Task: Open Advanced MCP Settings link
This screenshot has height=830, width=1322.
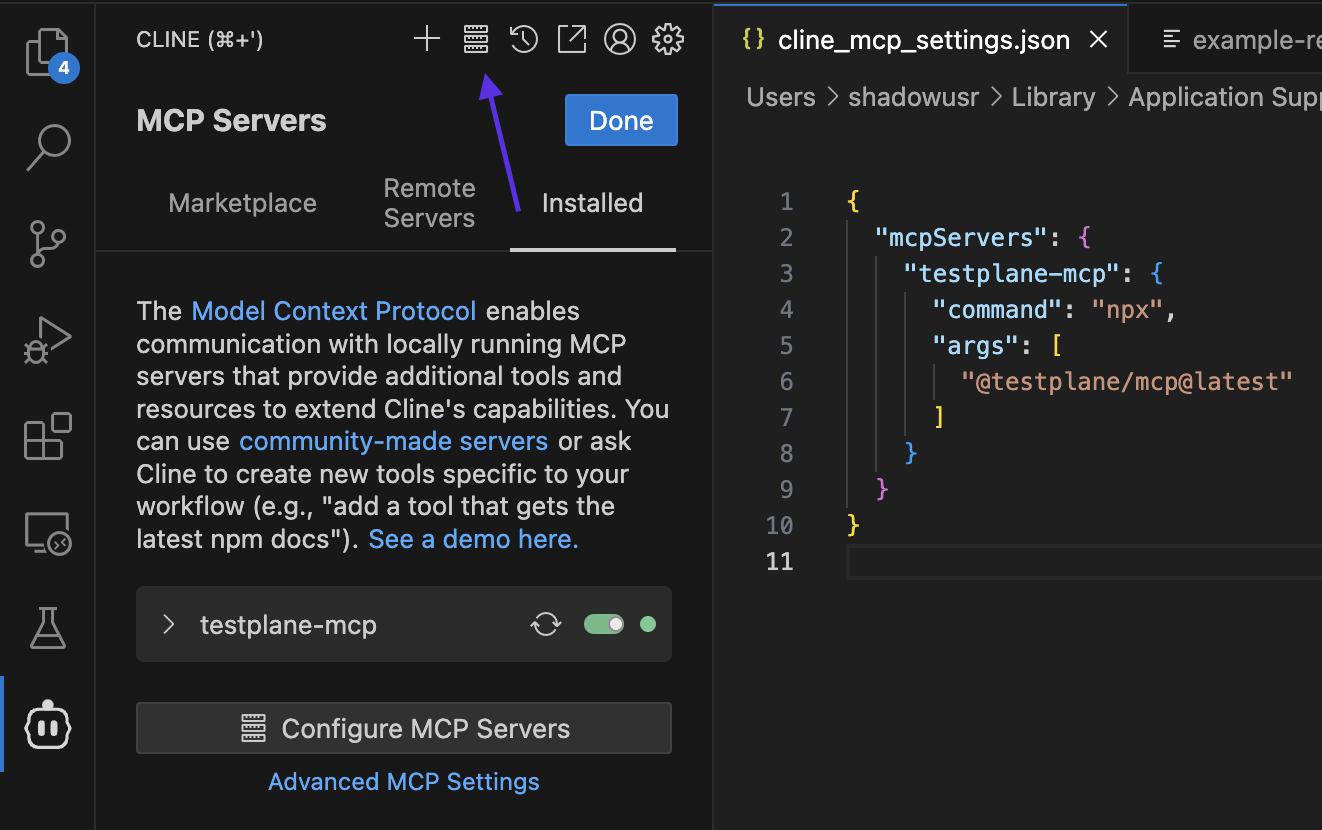Action: [404, 782]
